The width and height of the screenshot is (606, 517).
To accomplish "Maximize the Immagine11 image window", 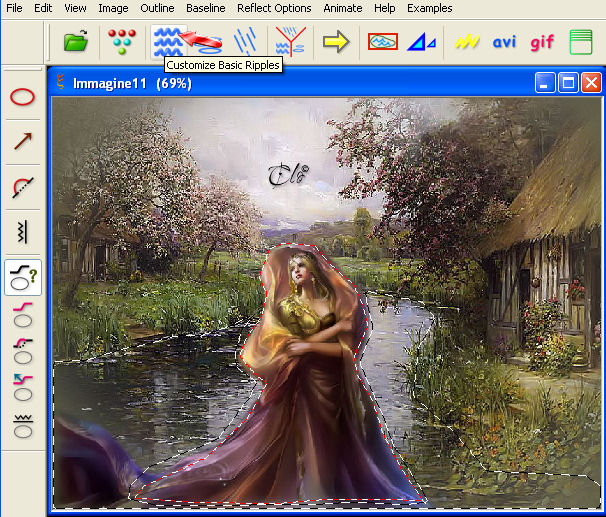I will pos(568,82).
